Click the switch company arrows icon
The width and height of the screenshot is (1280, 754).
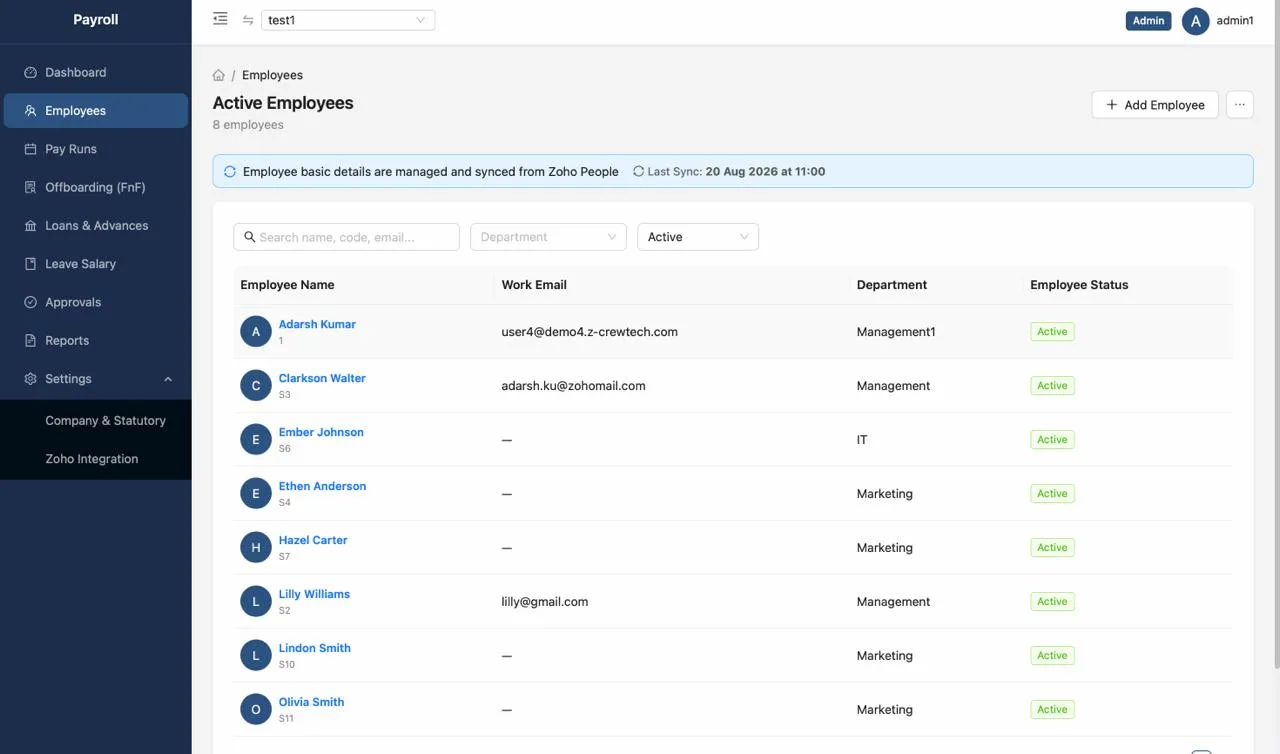(x=248, y=20)
